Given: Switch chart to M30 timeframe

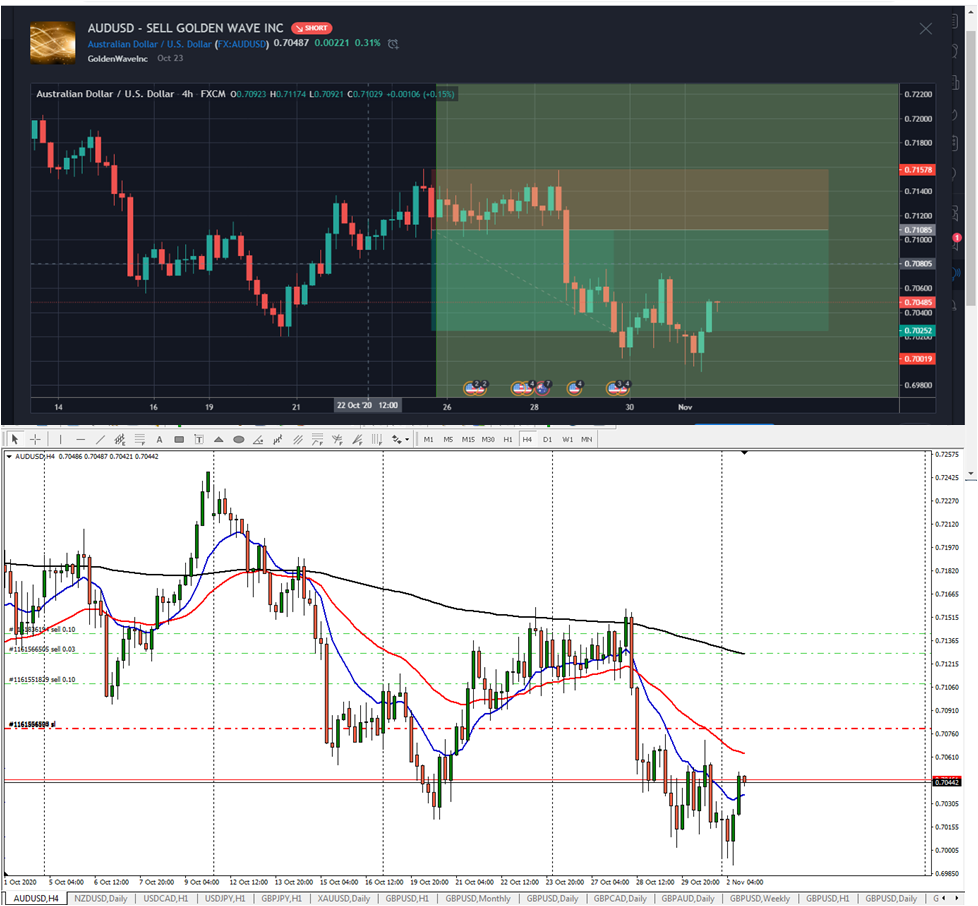Looking at the screenshot, I should click(488, 439).
